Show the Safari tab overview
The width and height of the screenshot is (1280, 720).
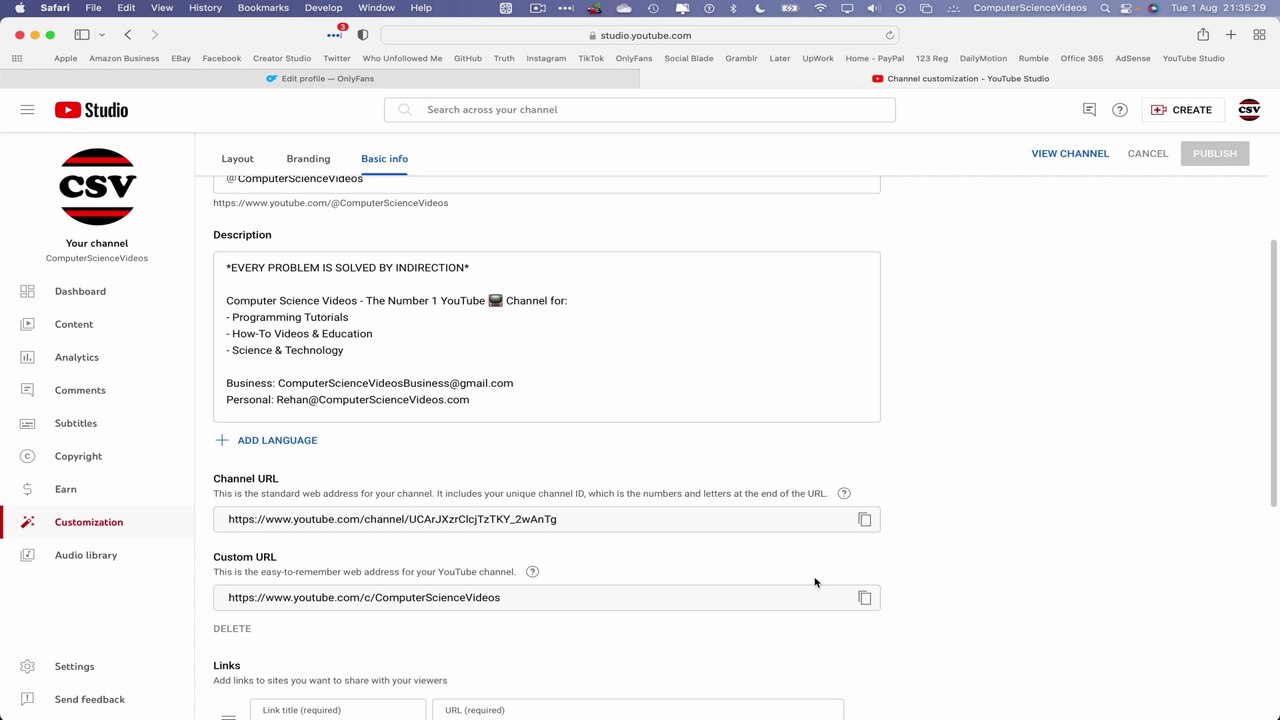(x=1259, y=35)
